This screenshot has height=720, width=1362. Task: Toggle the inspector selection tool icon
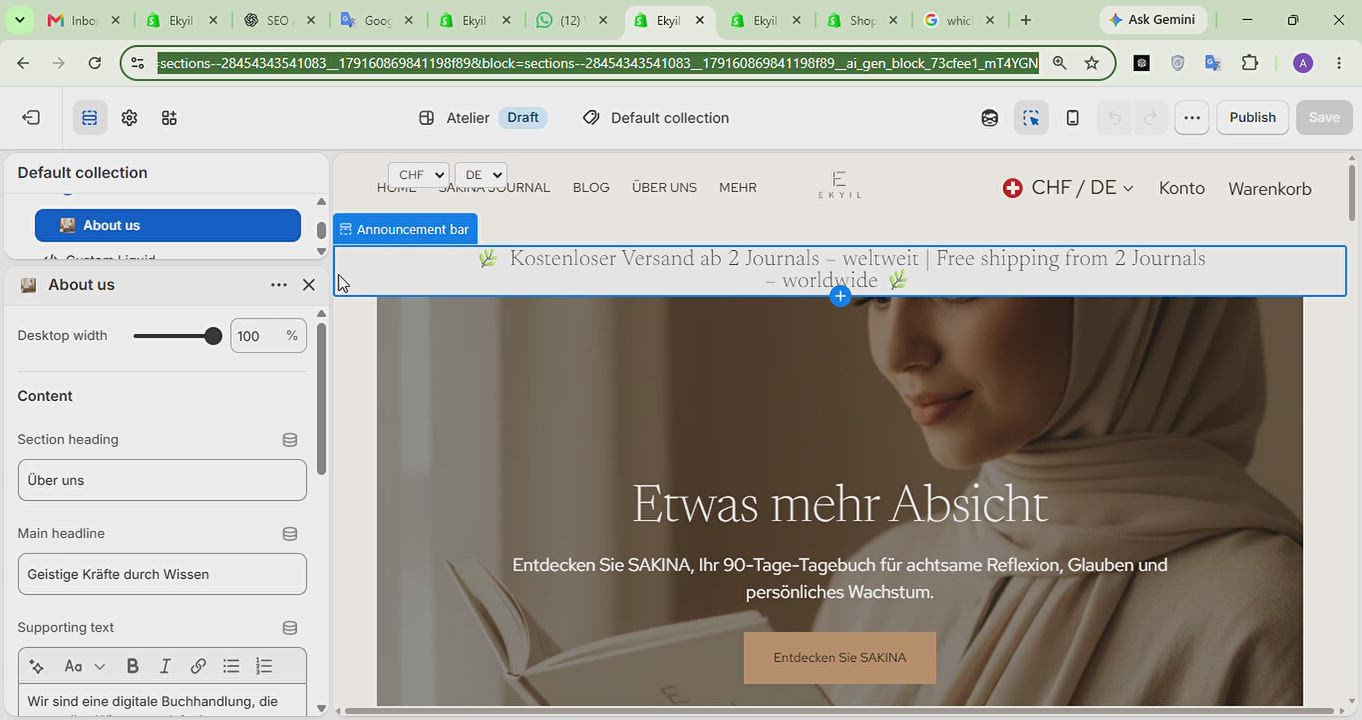point(1031,118)
